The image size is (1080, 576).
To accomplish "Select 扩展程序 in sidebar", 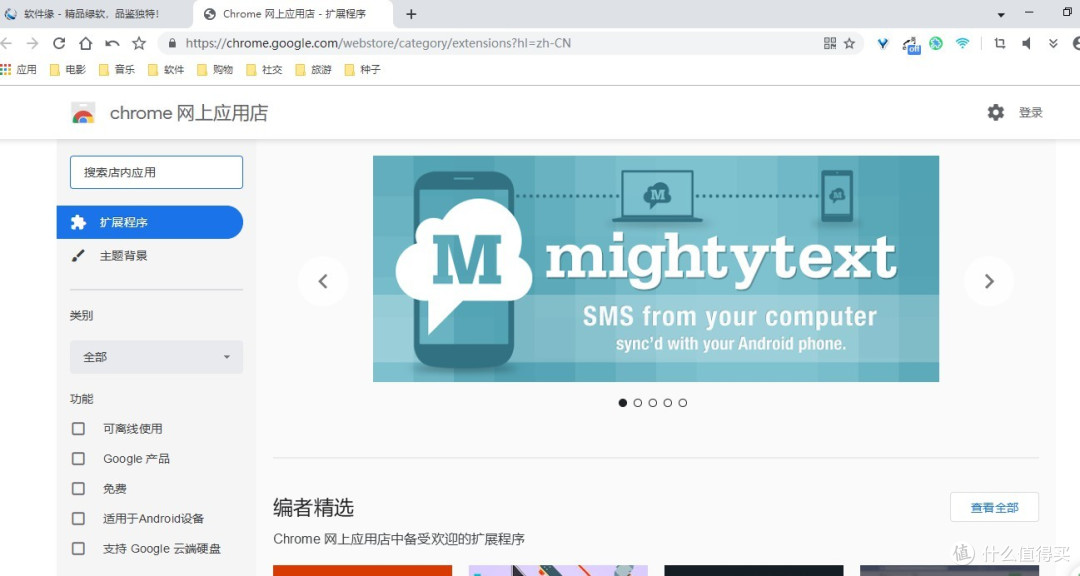I will pyautogui.click(x=149, y=223).
